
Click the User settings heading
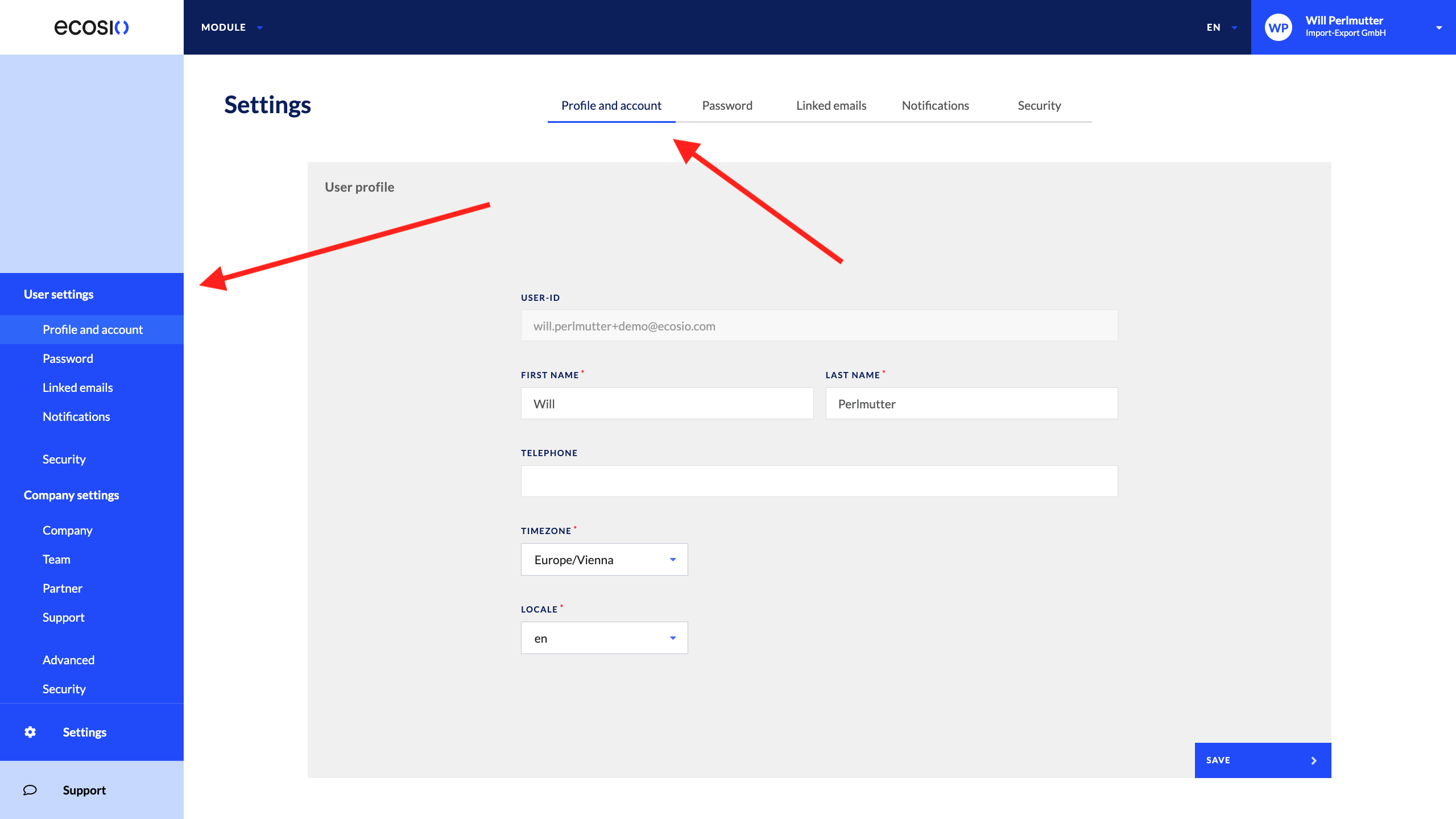(x=59, y=295)
